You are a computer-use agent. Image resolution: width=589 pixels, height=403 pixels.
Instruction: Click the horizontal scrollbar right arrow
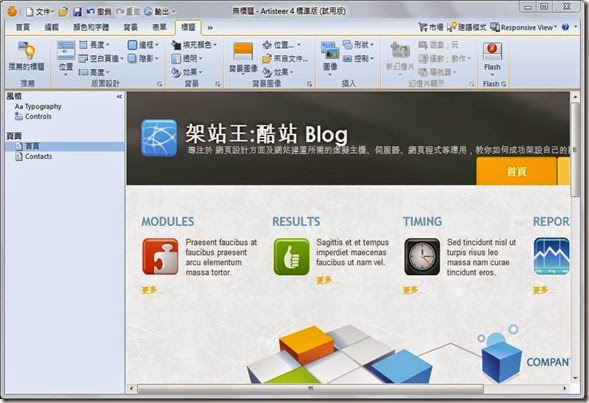565,388
